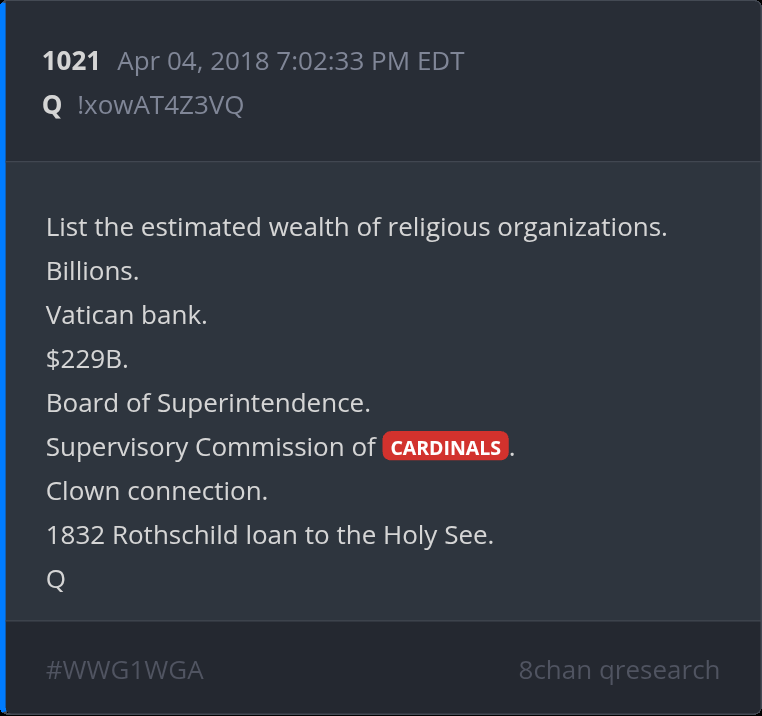Click the blue accent bar on card edge

pos(3,358)
